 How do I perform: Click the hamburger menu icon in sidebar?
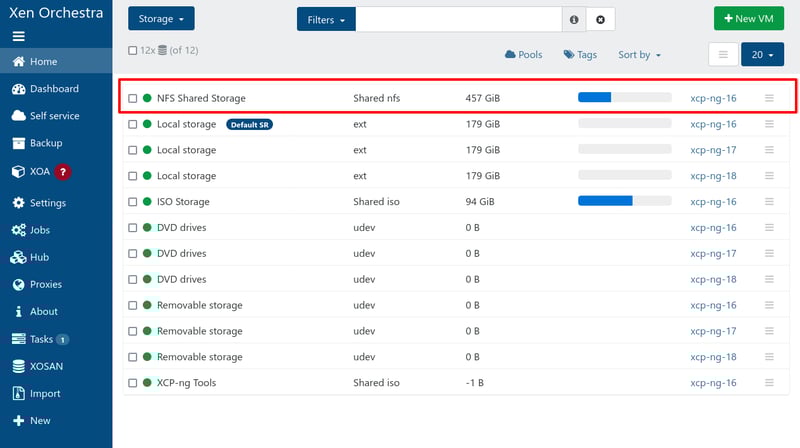coord(18,36)
